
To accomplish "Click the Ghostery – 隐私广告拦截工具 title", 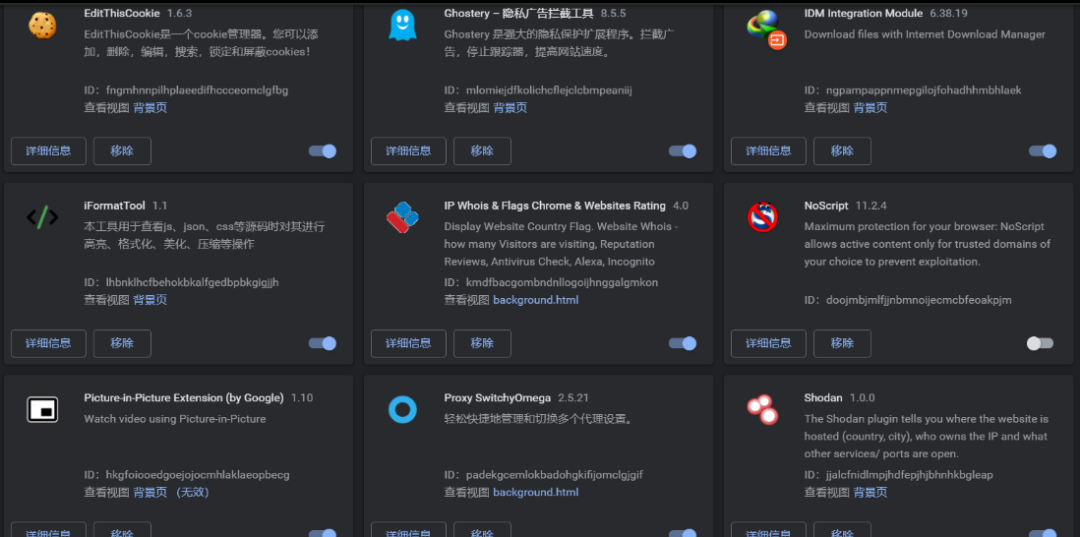I will 519,13.
